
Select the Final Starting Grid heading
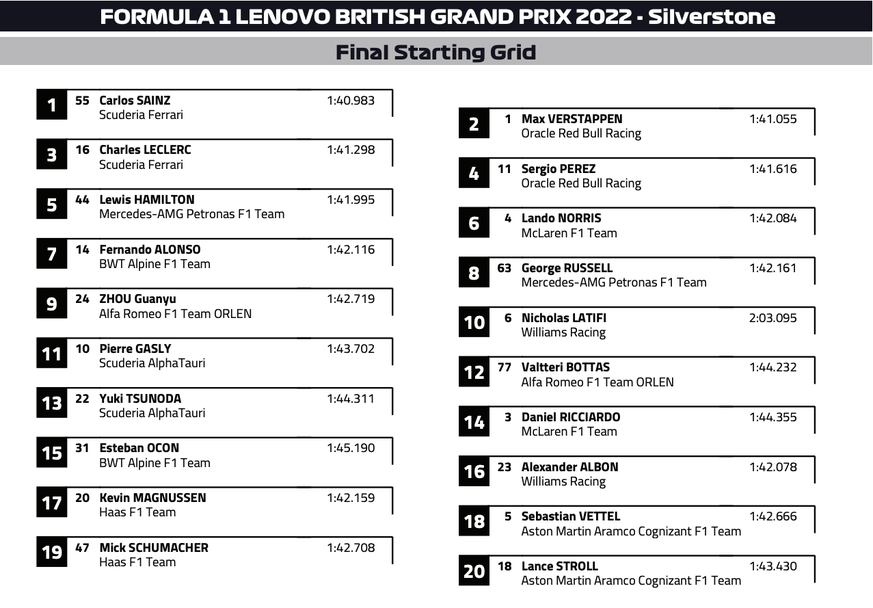pos(436,52)
